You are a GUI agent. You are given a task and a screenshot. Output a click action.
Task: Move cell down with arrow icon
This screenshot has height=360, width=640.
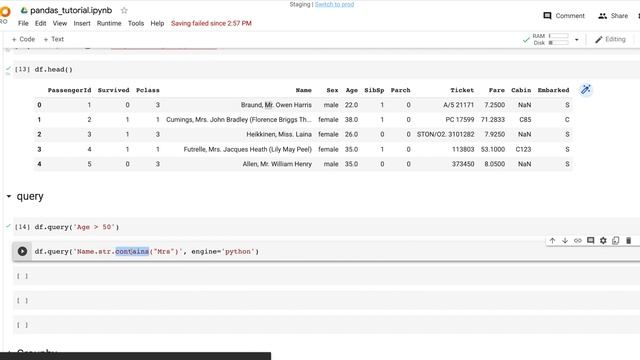[x=565, y=240]
